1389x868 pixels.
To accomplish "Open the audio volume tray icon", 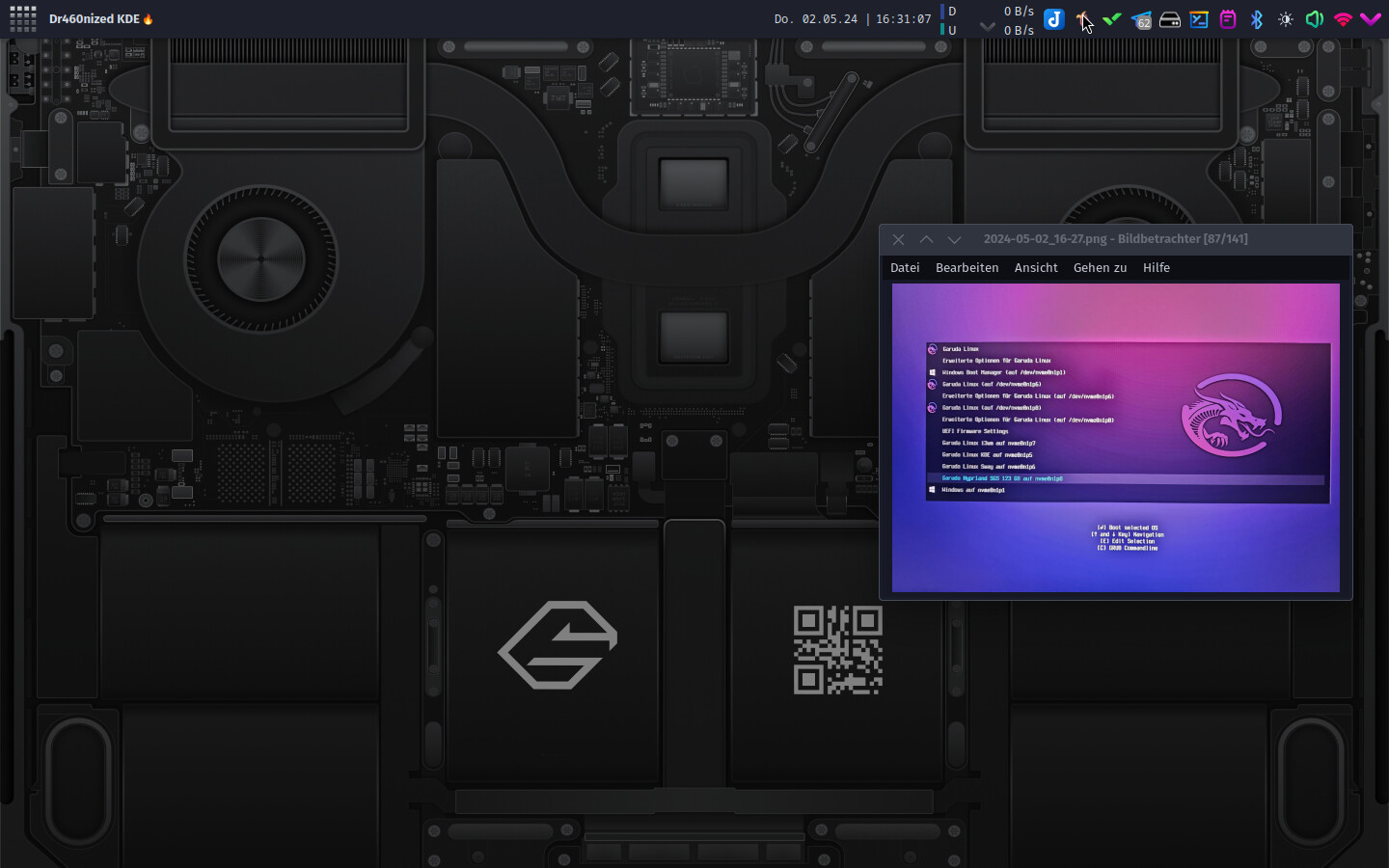I will tap(1314, 19).
